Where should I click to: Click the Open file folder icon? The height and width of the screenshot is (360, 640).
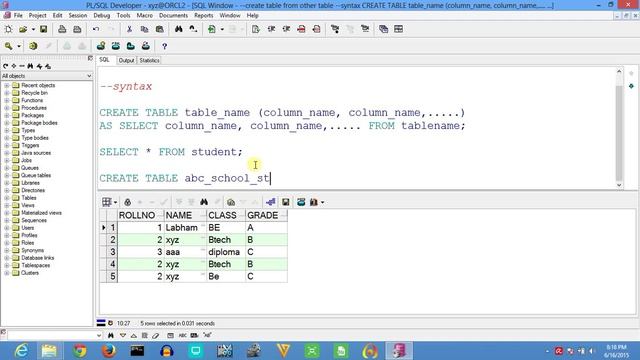tap(23, 29)
